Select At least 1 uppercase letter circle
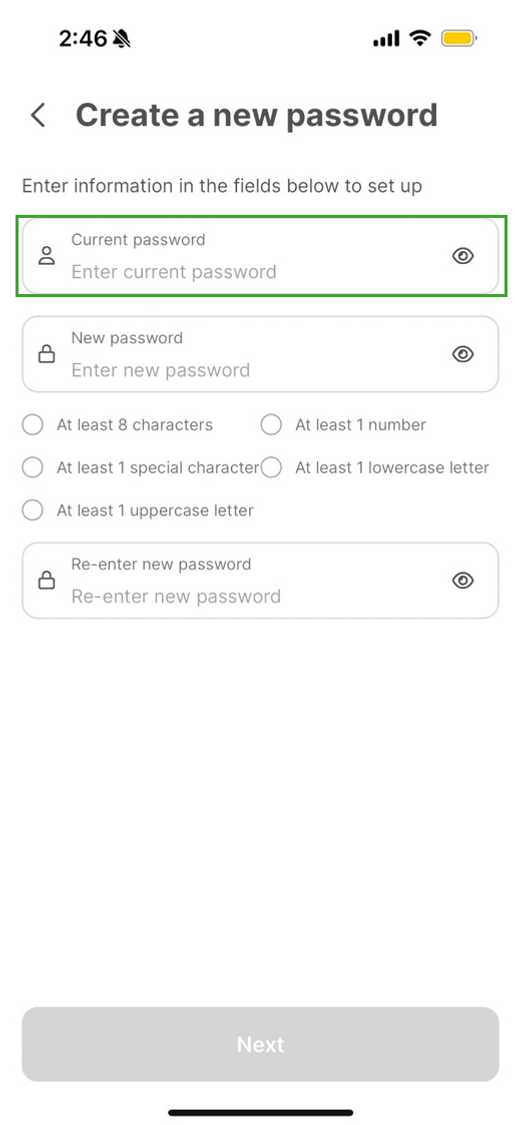The width and height of the screenshot is (520, 1125). pyautogui.click(x=33, y=511)
